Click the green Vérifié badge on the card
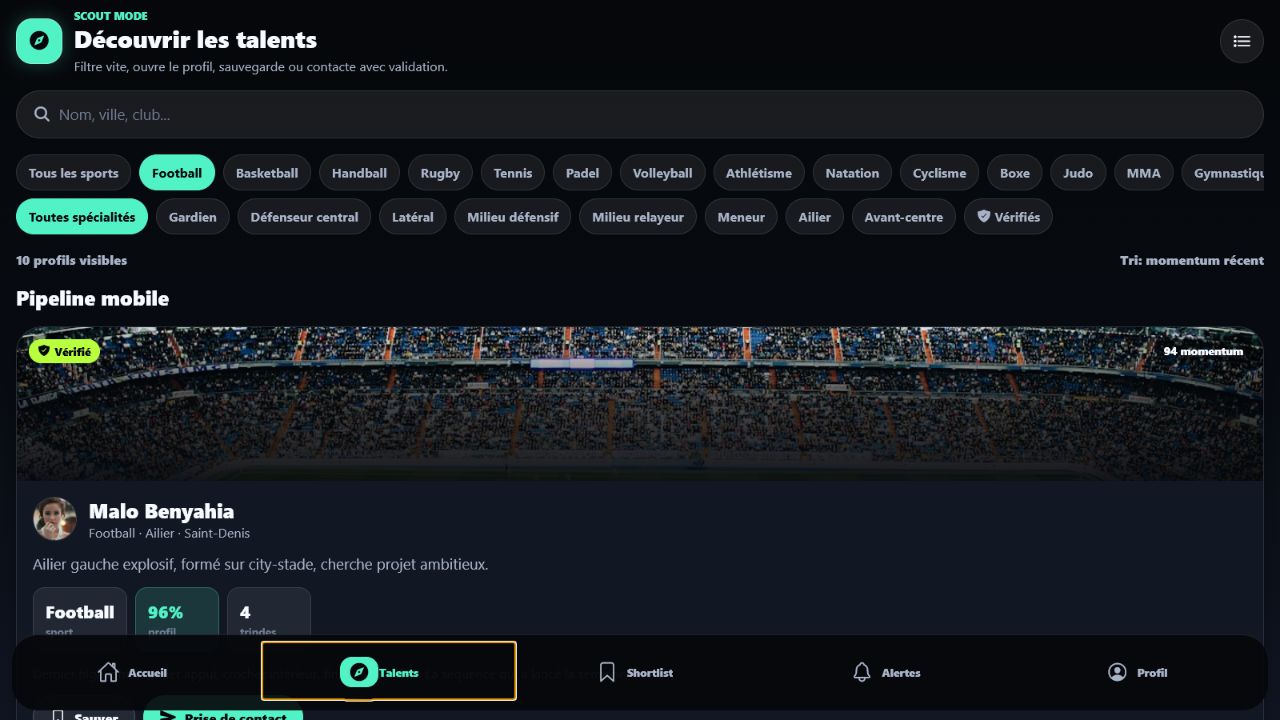 (x=64, y=351)
